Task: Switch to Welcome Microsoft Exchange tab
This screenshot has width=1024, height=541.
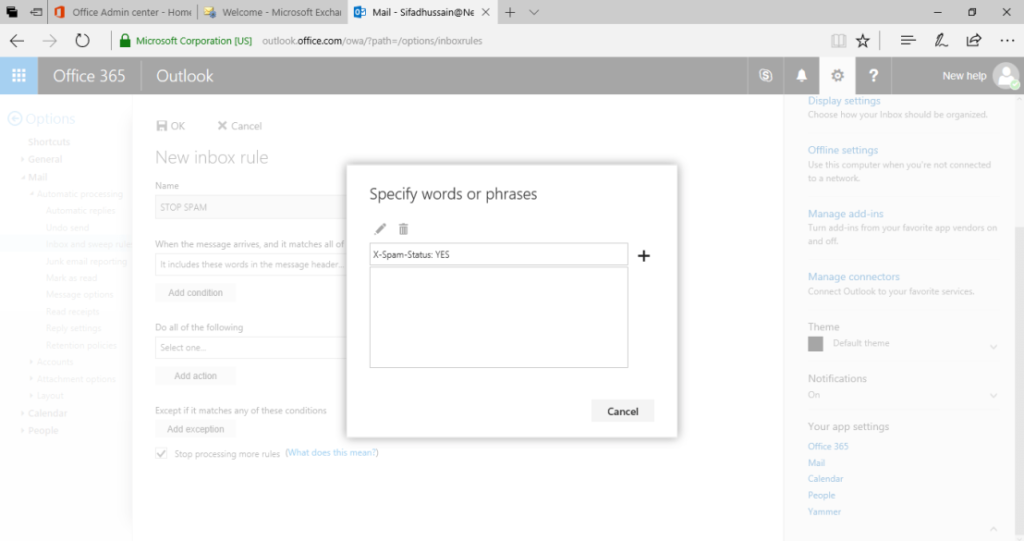Action: (x=273, y=12)
